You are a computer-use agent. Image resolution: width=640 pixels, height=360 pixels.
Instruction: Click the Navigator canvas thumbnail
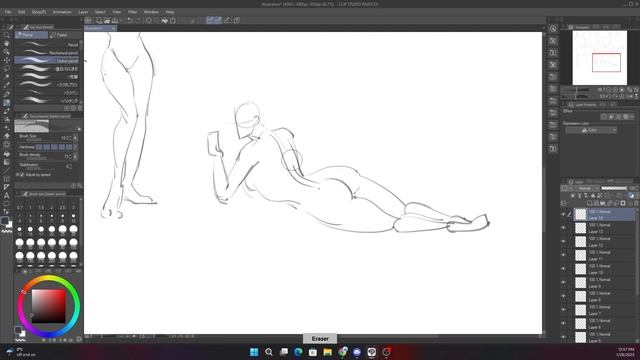599,58
